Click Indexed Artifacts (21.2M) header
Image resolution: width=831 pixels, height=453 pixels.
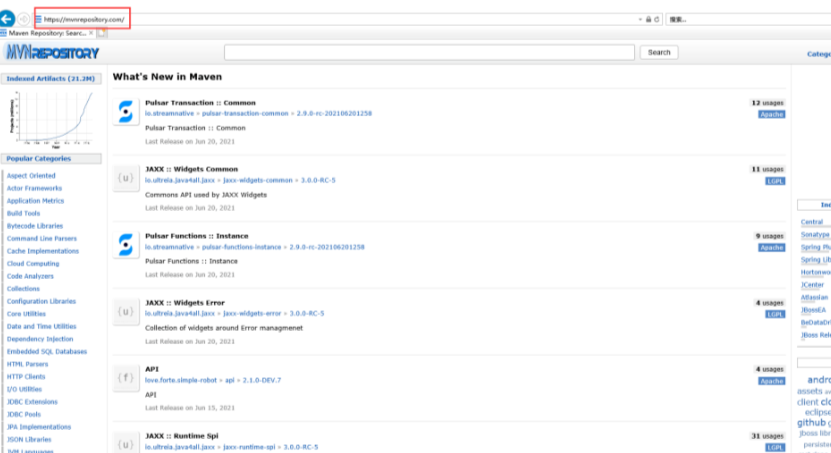pyautogui.click(x=51, y=78)
